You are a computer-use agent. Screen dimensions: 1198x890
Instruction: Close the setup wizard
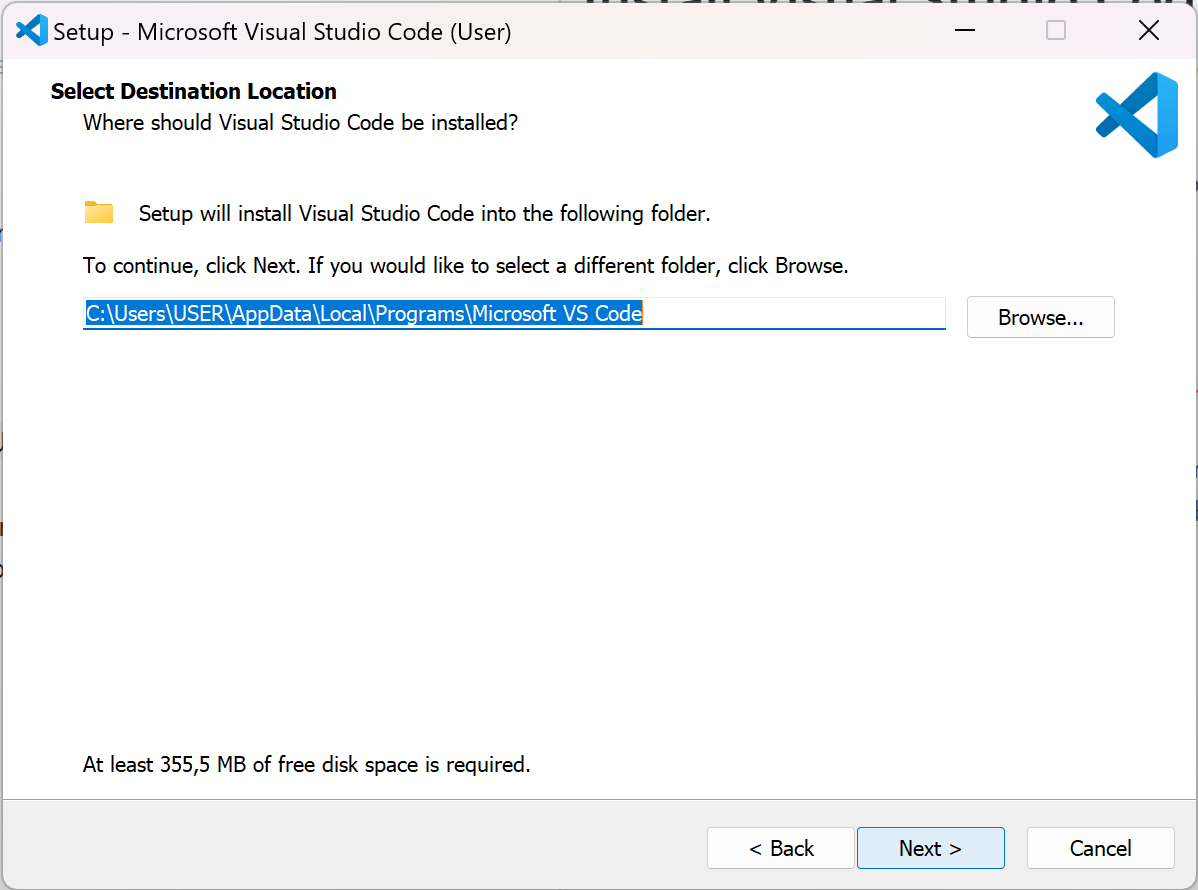coord(1148,30)
